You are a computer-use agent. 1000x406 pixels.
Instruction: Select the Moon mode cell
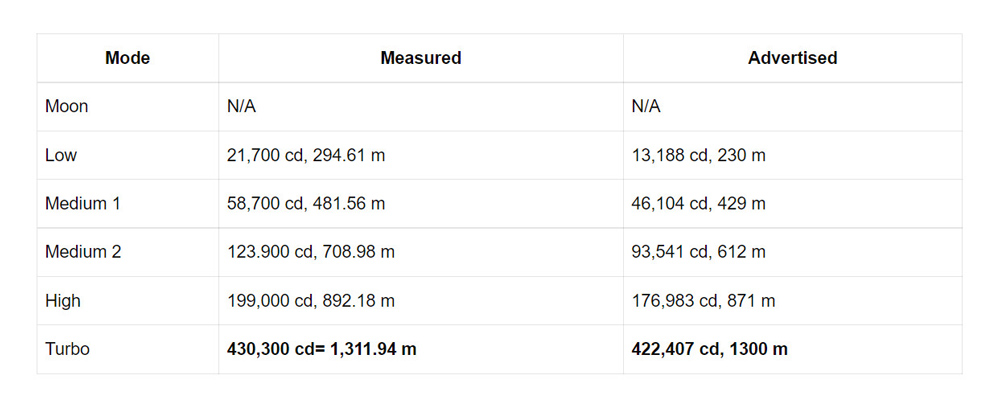pyautogui.click(x=66, y=107)
